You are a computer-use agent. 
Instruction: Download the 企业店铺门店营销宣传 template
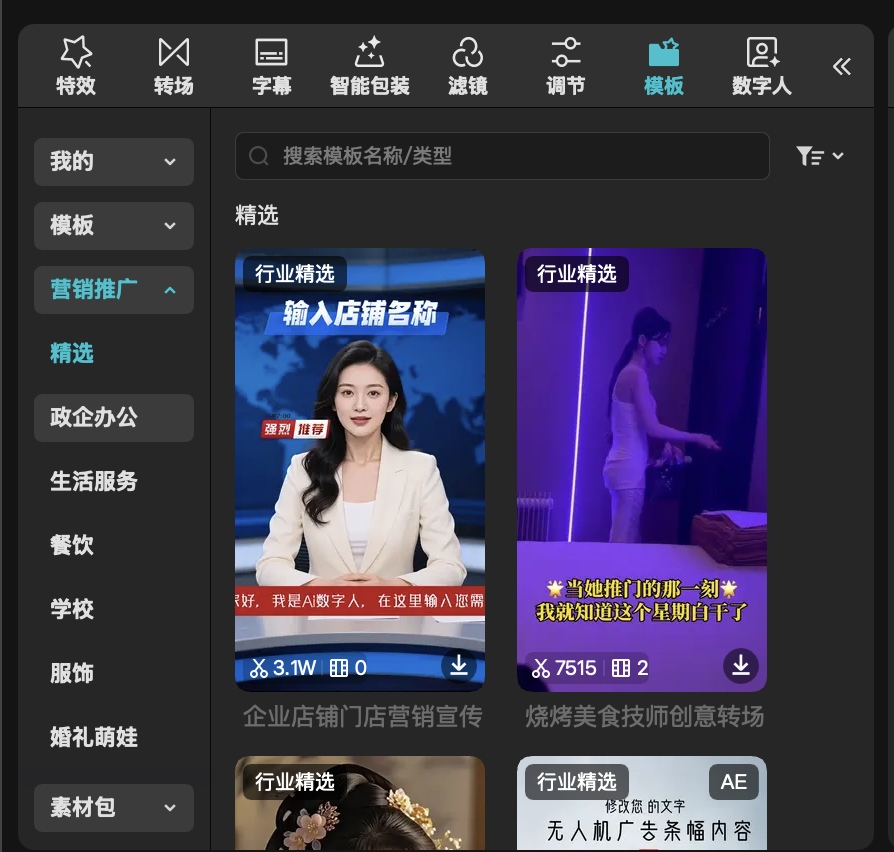pos(458,666)
